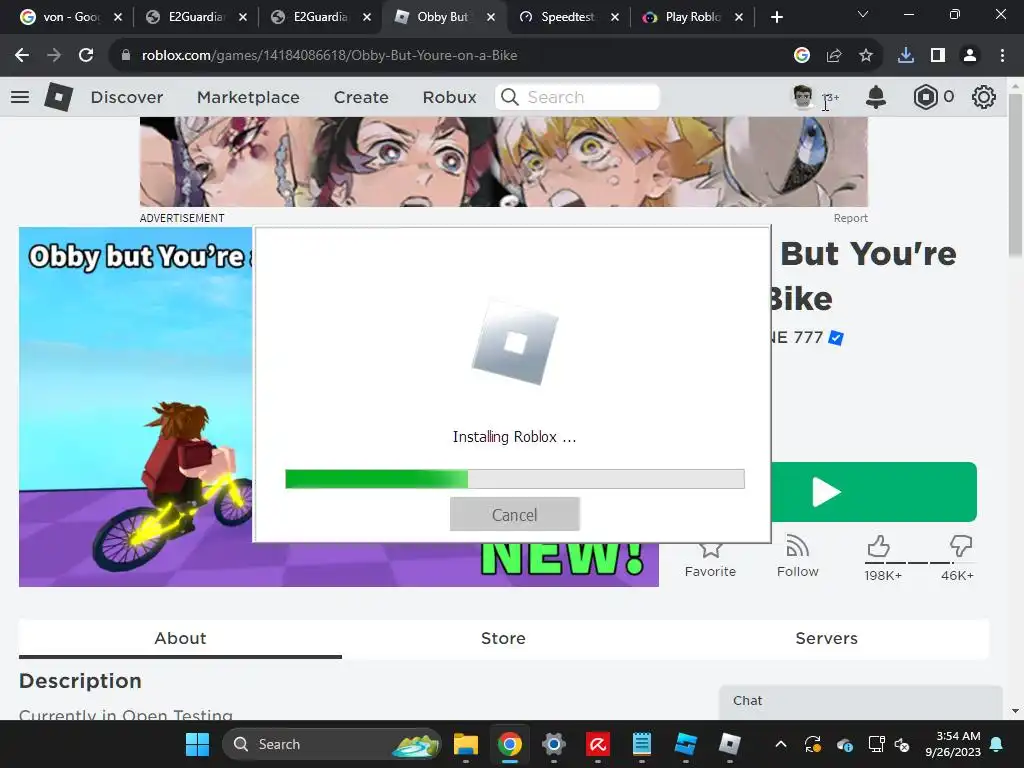This screenshot has height=768, width=1024.
Task: Click the taskbar Search box
Action: click(x=332, y=744)
